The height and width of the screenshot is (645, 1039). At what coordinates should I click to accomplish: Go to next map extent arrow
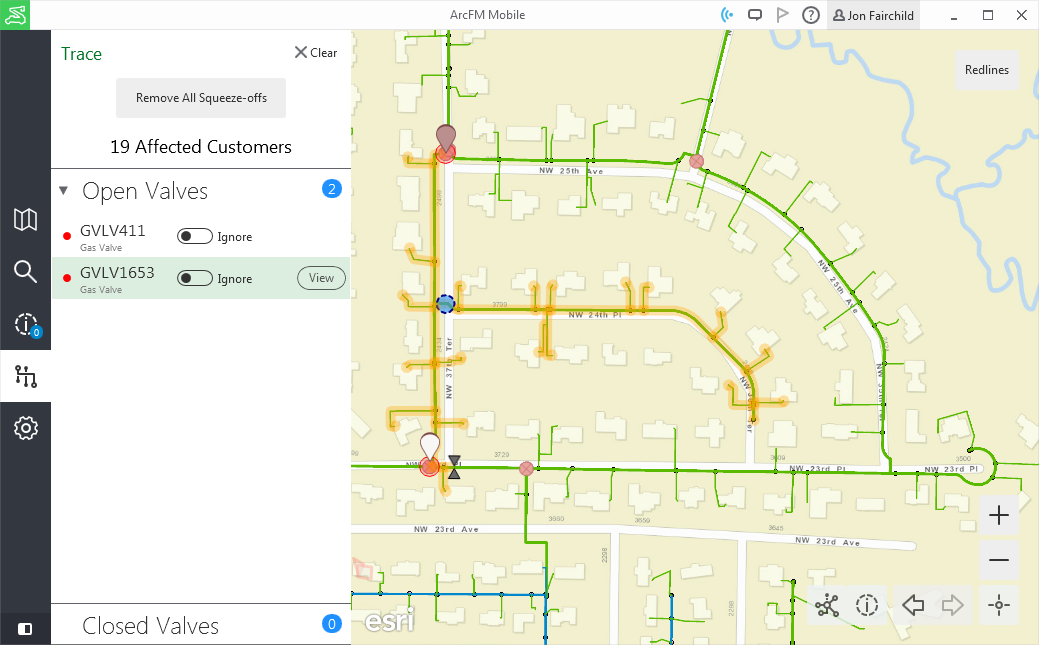click(952, 605)
